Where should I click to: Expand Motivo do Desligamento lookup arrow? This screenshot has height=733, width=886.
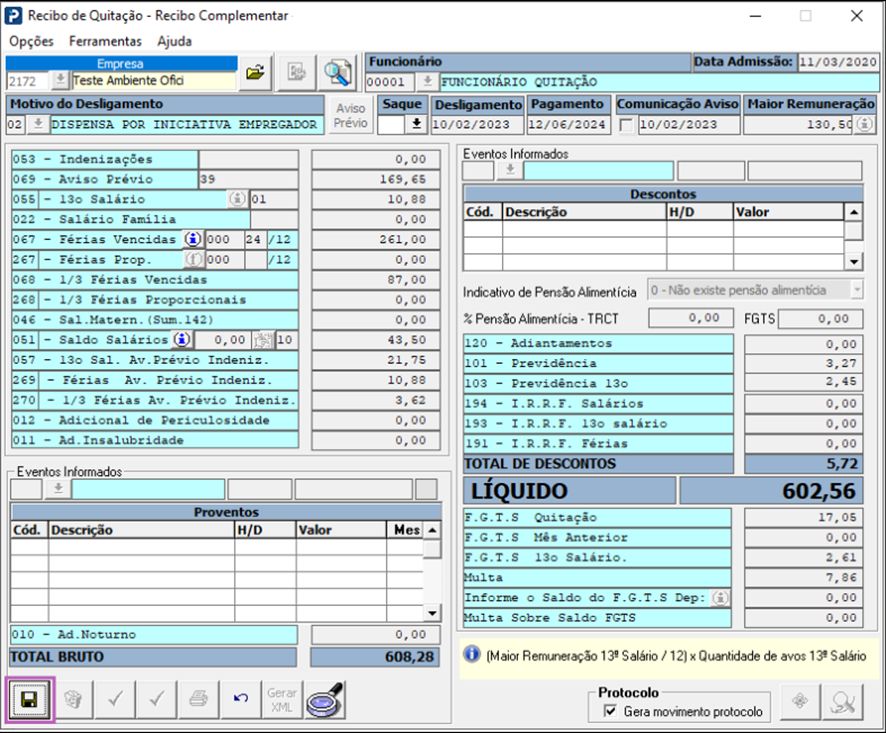(x=38, y=125)
